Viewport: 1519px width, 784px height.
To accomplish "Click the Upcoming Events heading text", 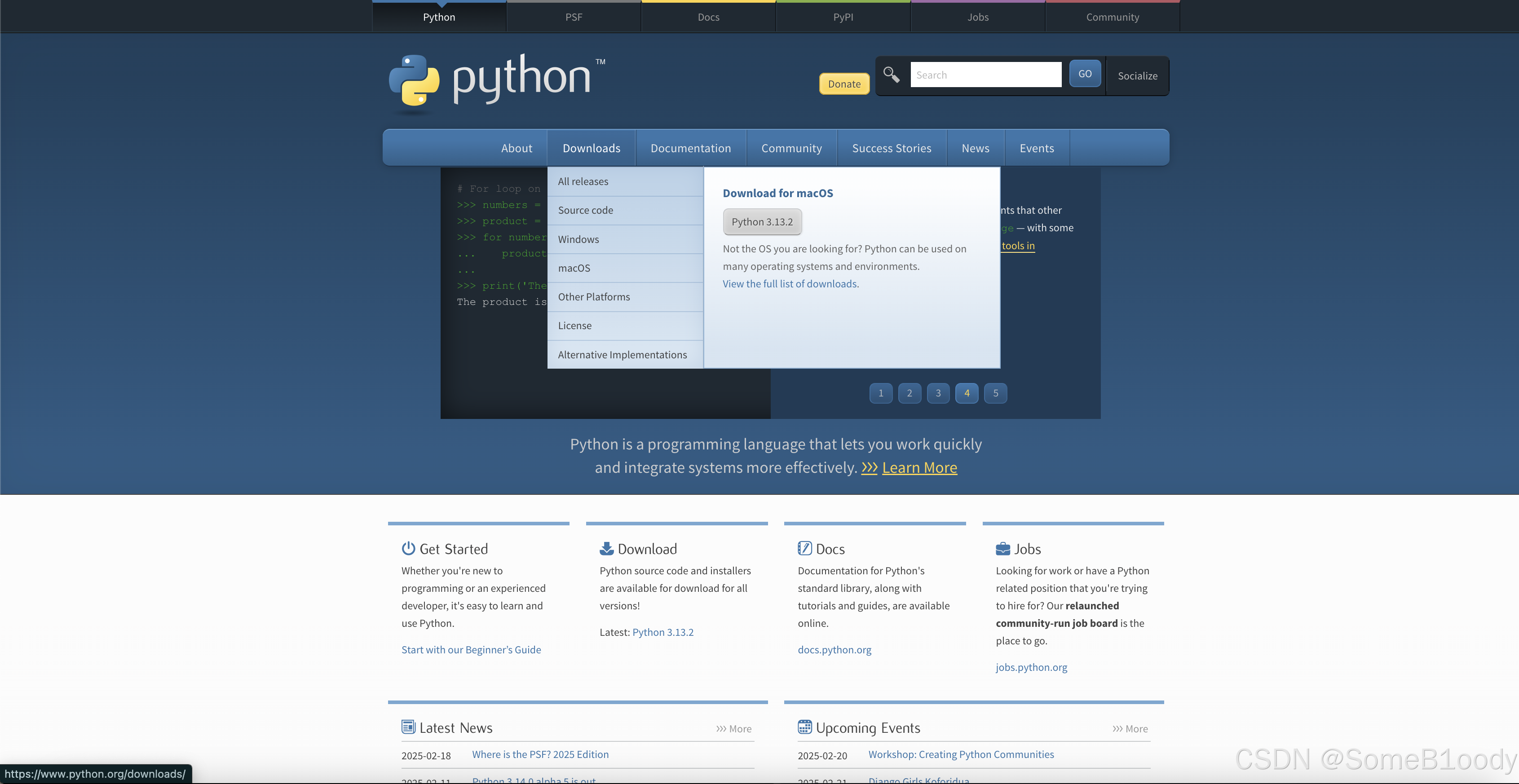I will click(x=868, y=728).
